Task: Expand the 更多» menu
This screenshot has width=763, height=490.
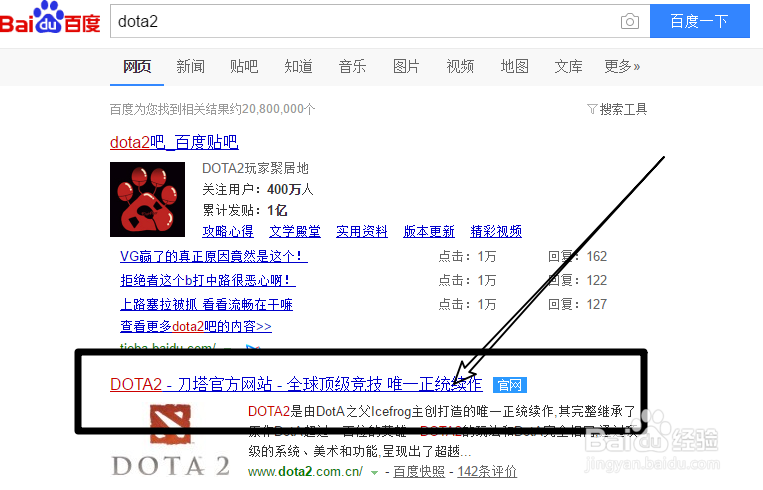Action: 622,66
